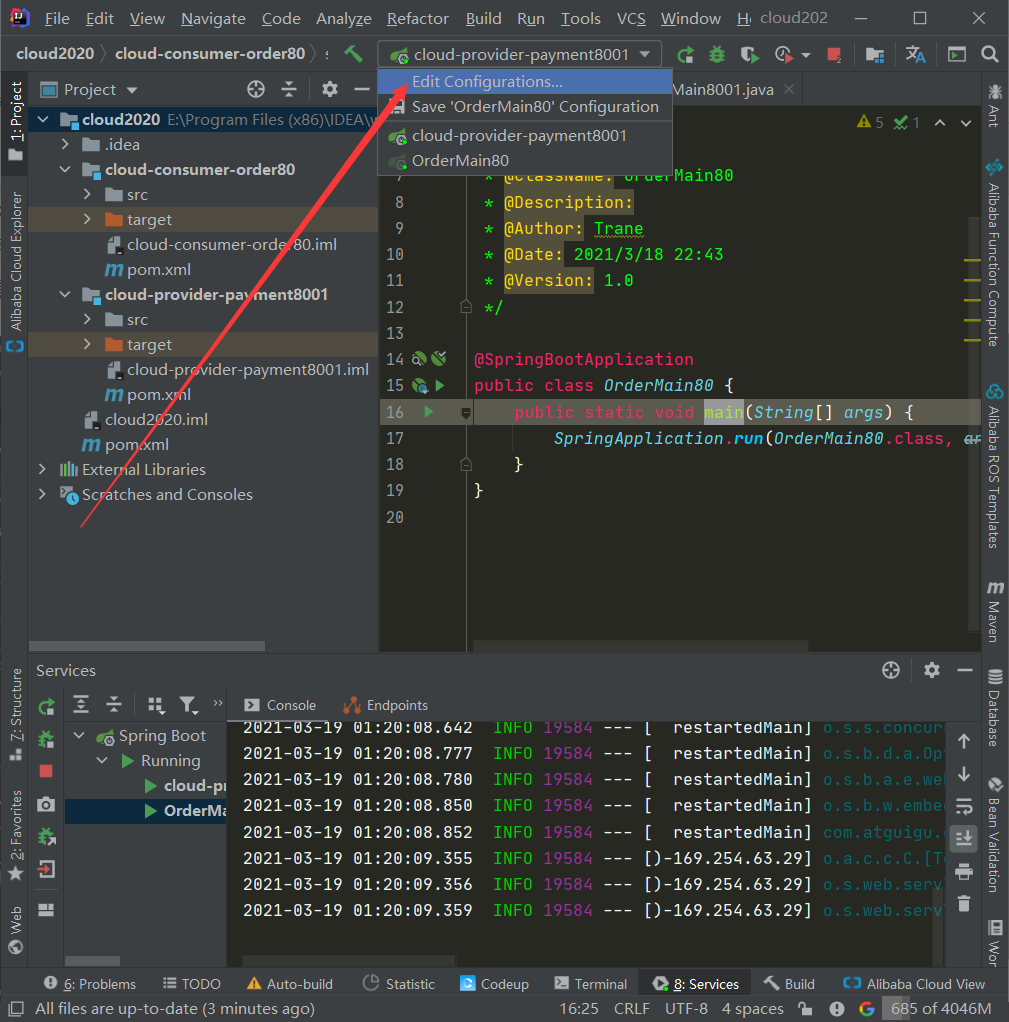
Task: Expand the .idea folder
Action: (x=65, y=144)
